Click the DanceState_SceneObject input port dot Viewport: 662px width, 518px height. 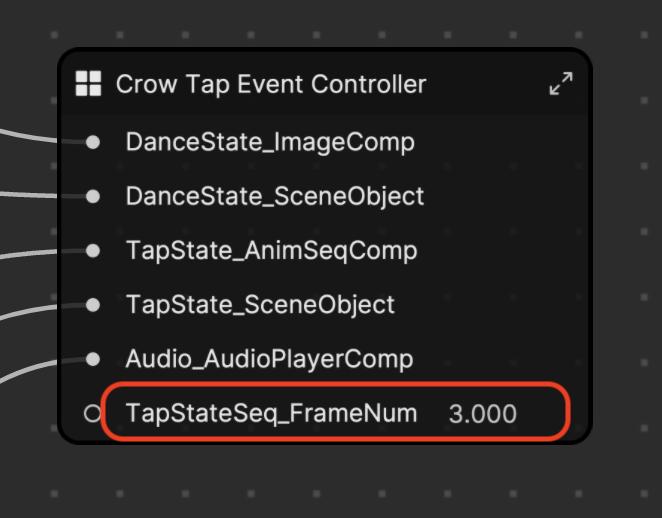tap(93, 196)
